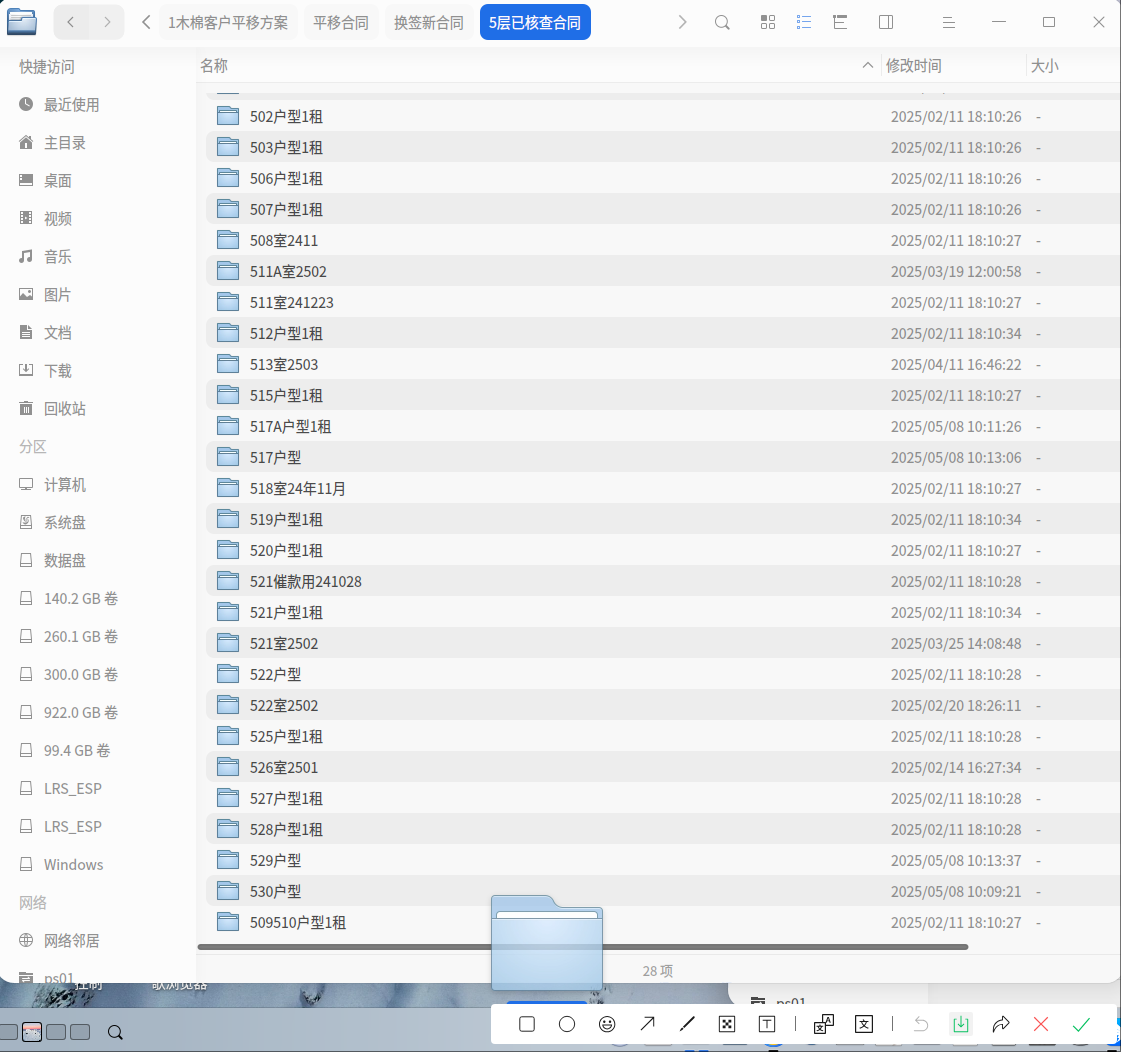The height and width of the screenshot is (1052, 1121).
Task: Cancel the screenshot with red X
Action: point(1041,1024)
